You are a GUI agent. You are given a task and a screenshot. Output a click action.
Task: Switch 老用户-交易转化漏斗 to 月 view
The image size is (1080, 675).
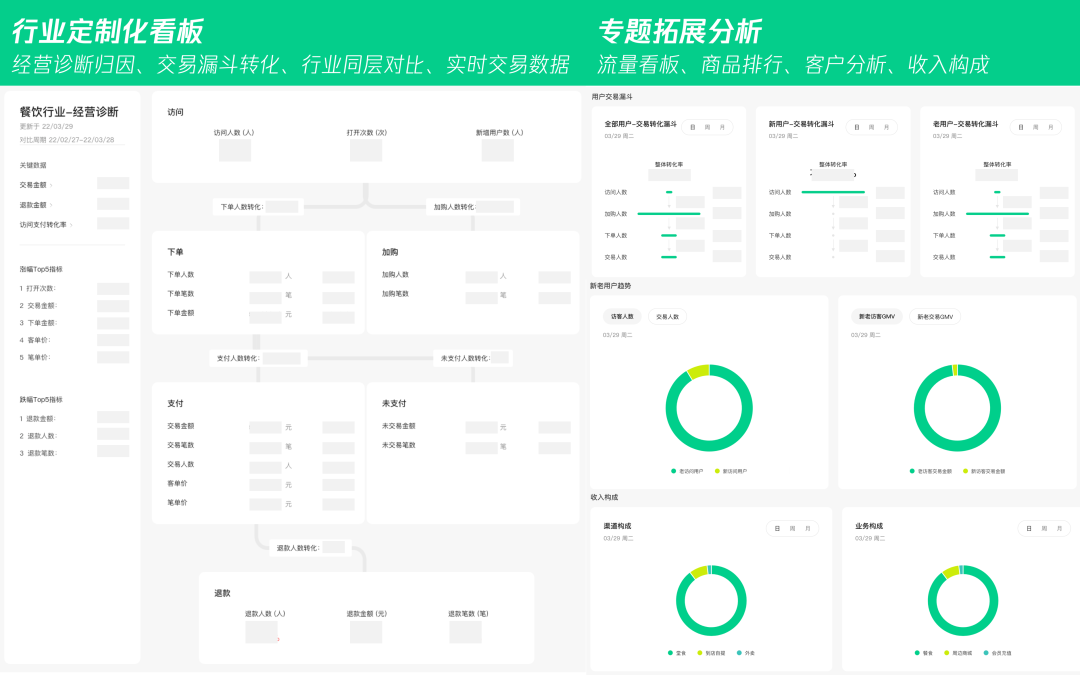[x=1050, y=127]
